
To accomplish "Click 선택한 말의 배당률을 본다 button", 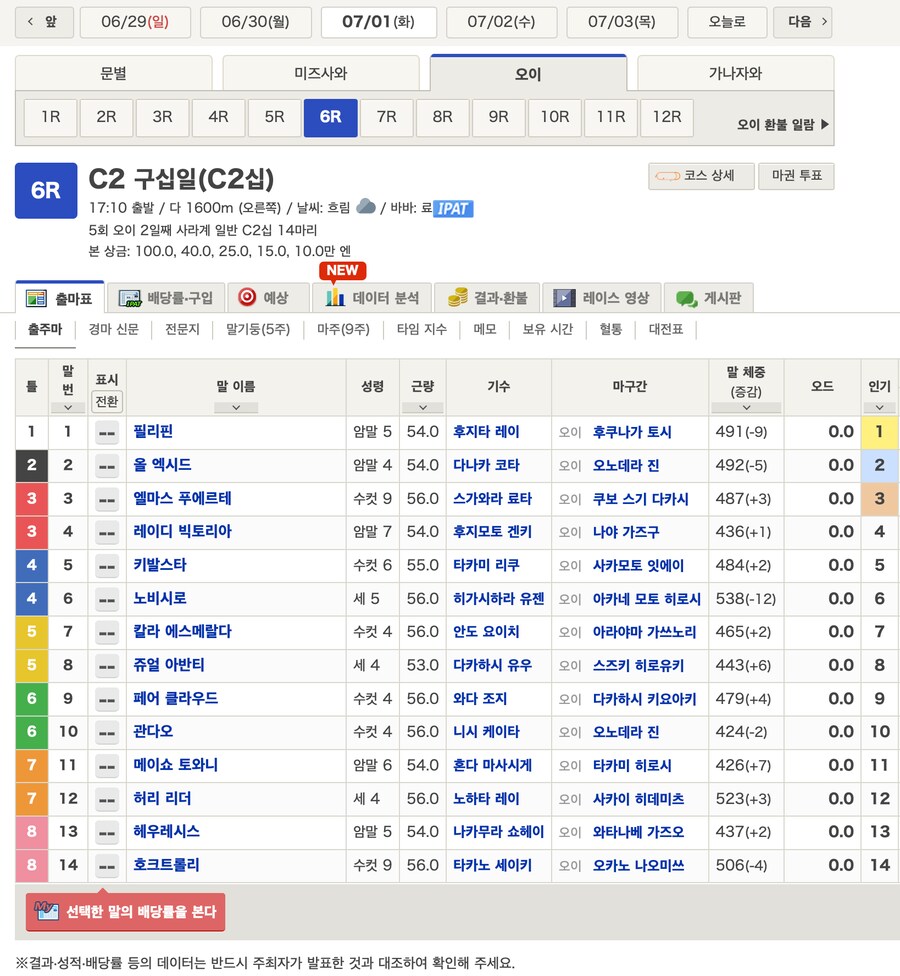I will tap(125, 911).
